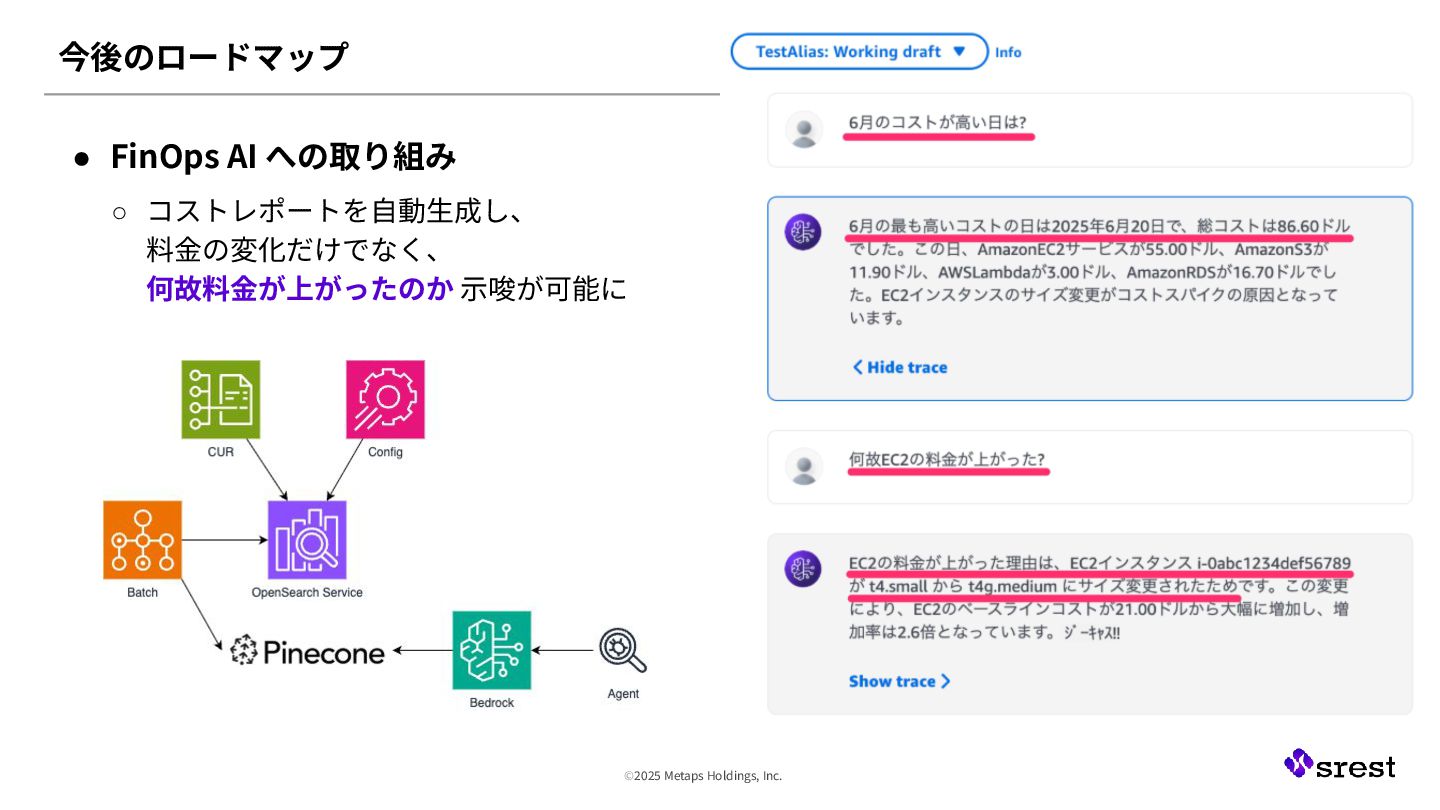Click the Pinecone logo
Screen dimensions: 1440x810
point(307,652)
